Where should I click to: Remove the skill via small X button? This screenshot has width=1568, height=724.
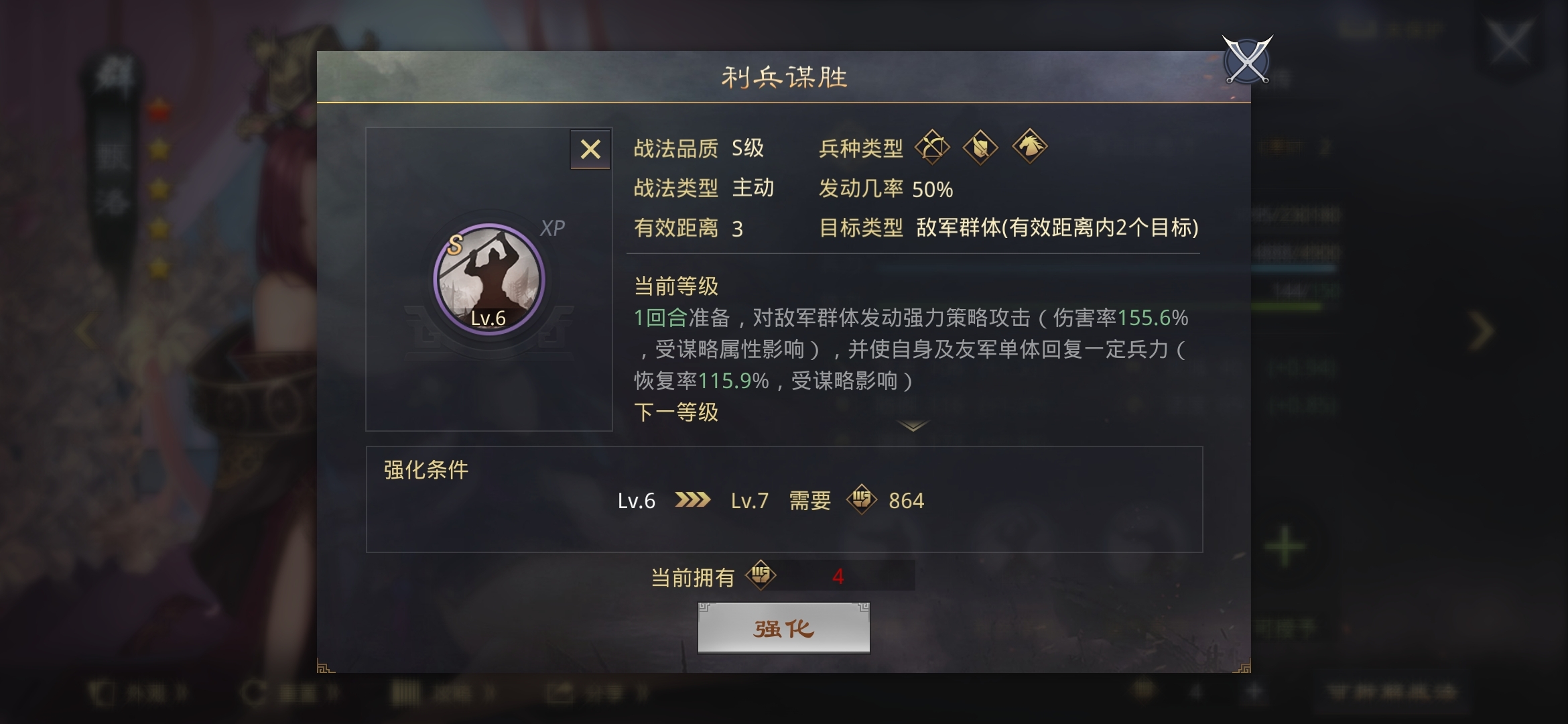click(590, 149)
